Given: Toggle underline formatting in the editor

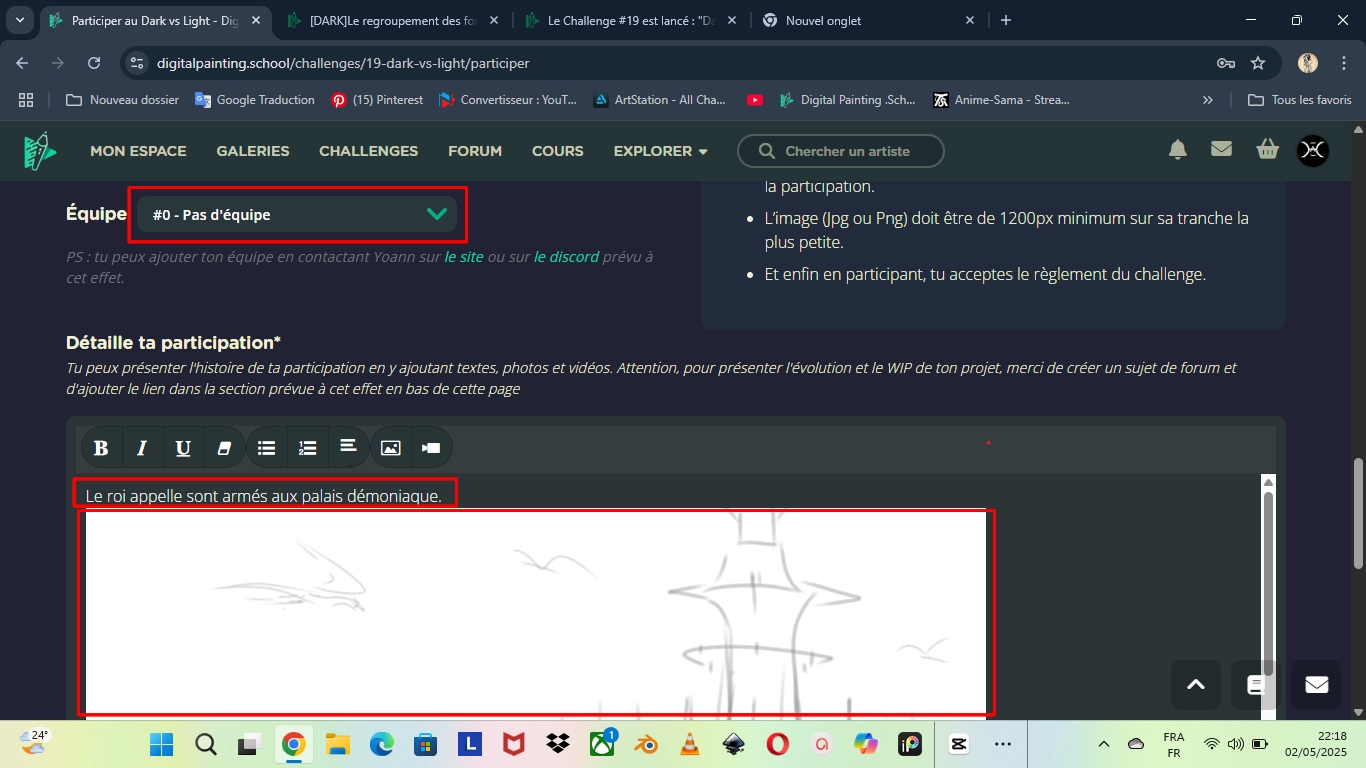Looking at the screenshot, I should click(x=183, y=448).
